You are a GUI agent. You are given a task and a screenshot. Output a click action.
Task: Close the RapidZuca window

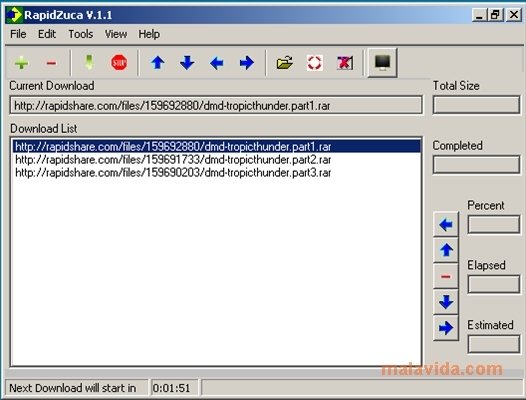pos(514,15)
